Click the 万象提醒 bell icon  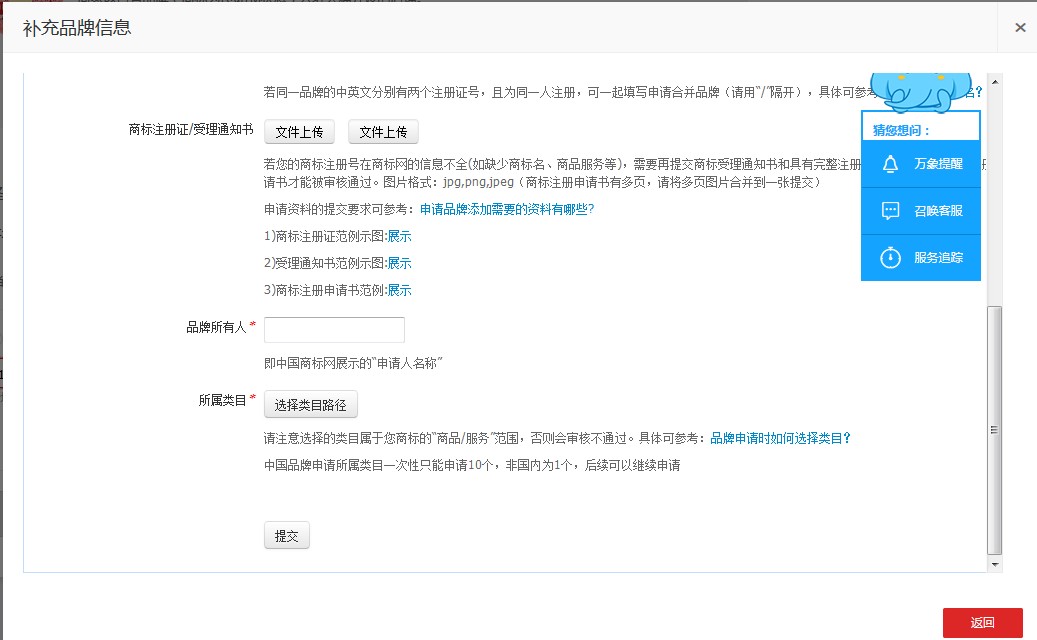click(x=890, y=164)
